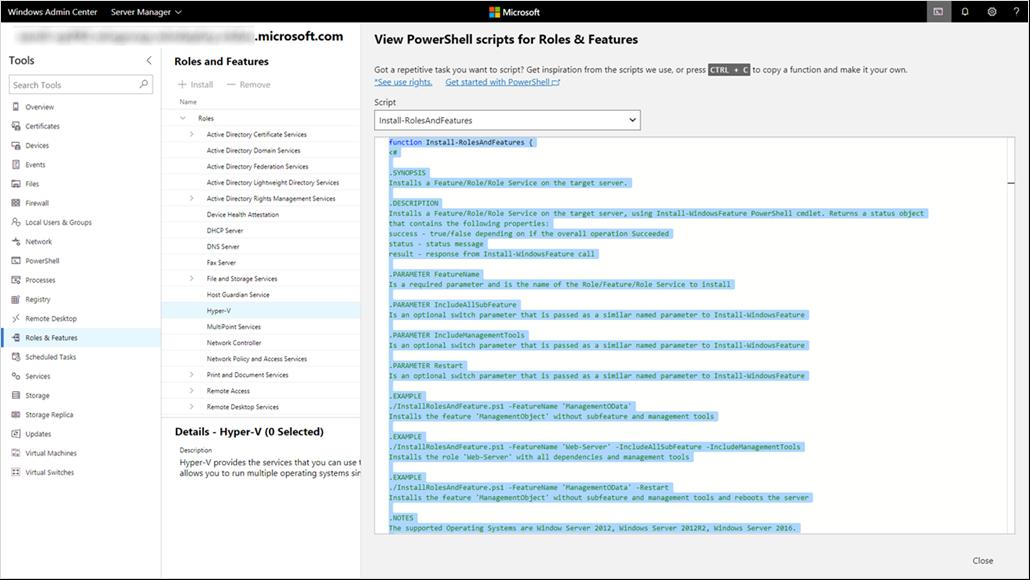Click the Remove button
The image size is (1030, 580).
click(248, 85)
